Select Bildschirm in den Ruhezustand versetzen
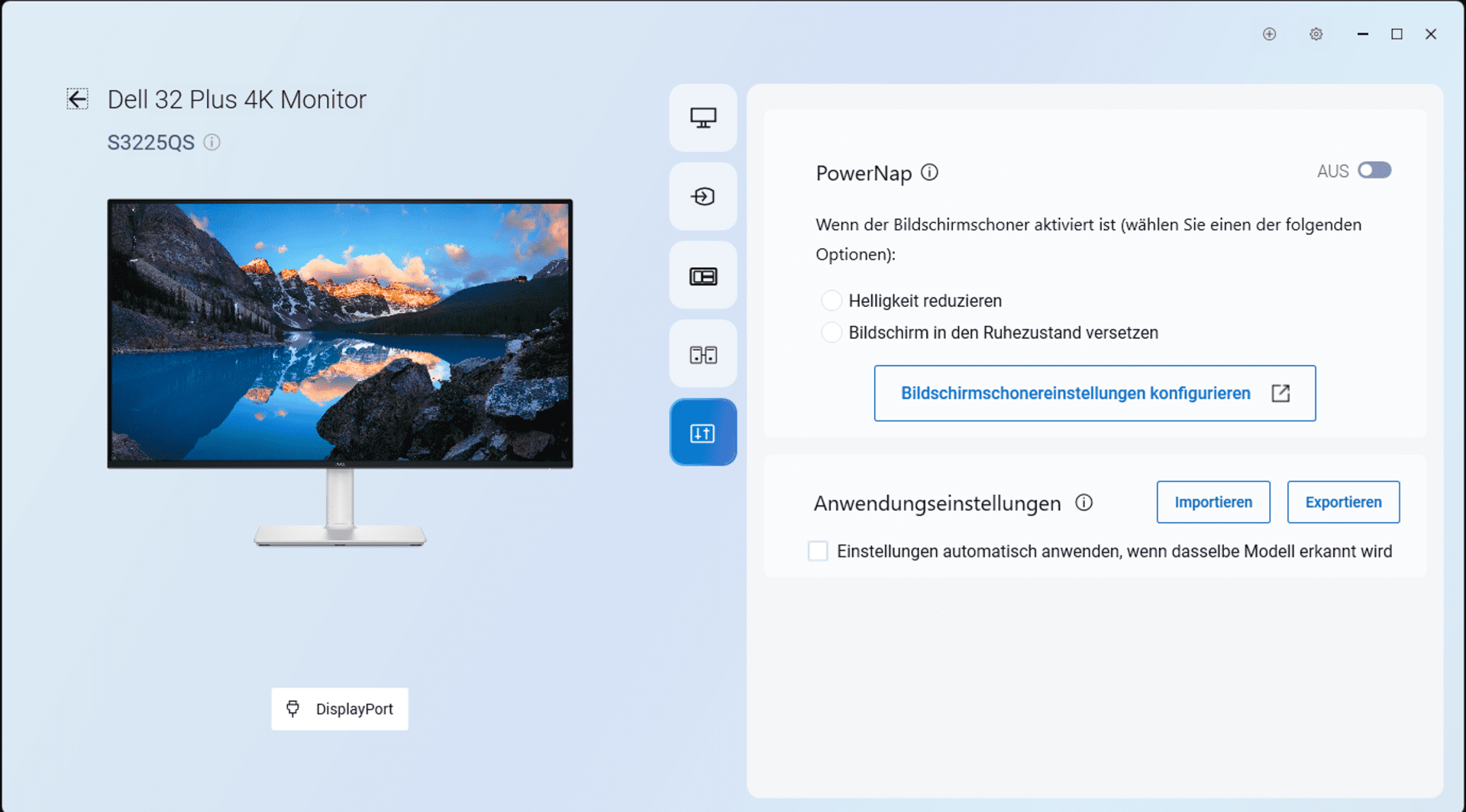 (x=831, y=333)
